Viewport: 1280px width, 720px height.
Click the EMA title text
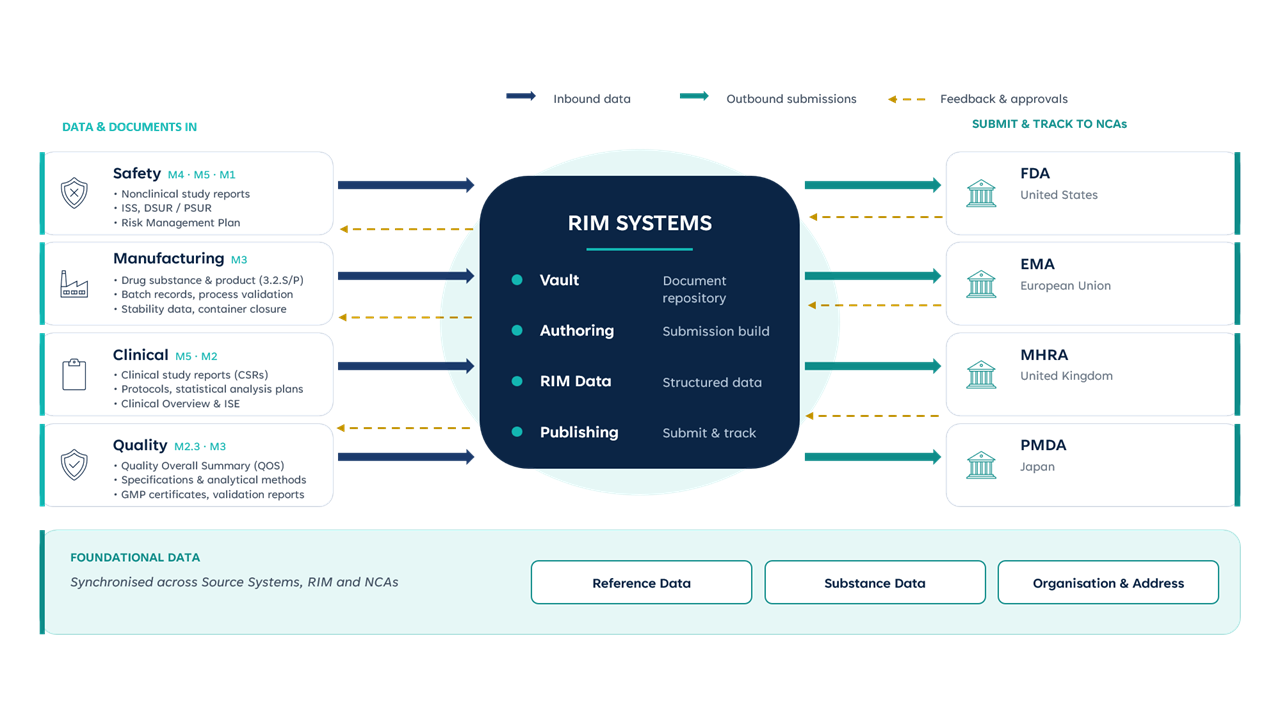(x=1037, y=264)
